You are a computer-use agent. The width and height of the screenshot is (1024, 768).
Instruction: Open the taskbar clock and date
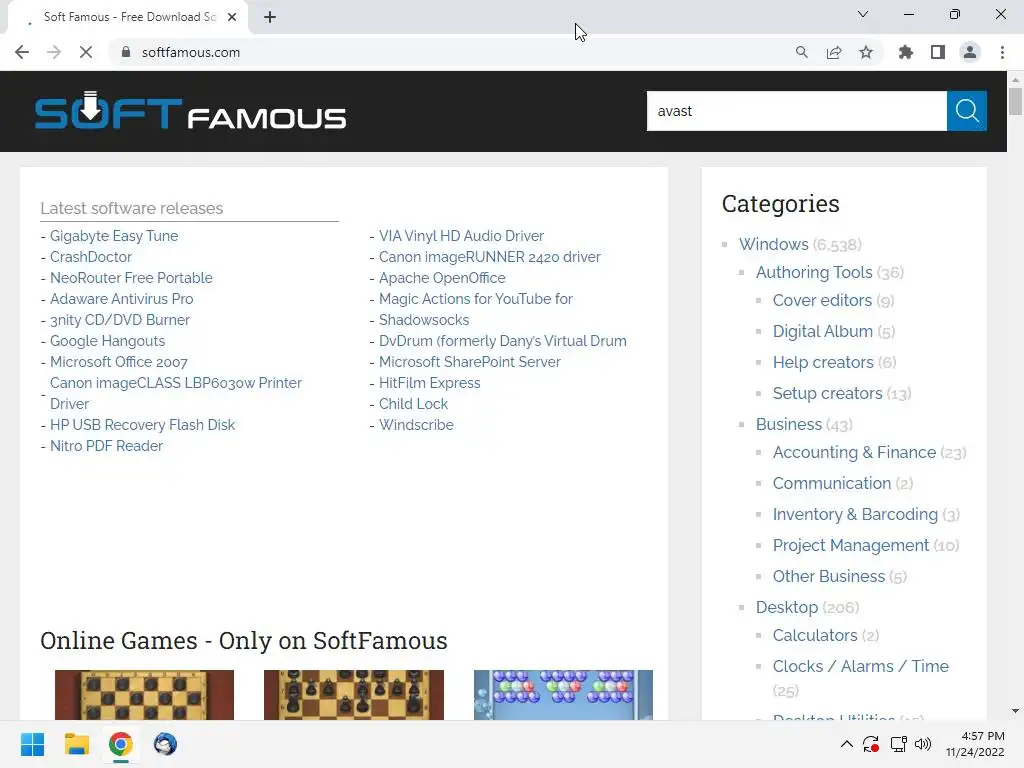pyautogui.click(x=976, y=744)
